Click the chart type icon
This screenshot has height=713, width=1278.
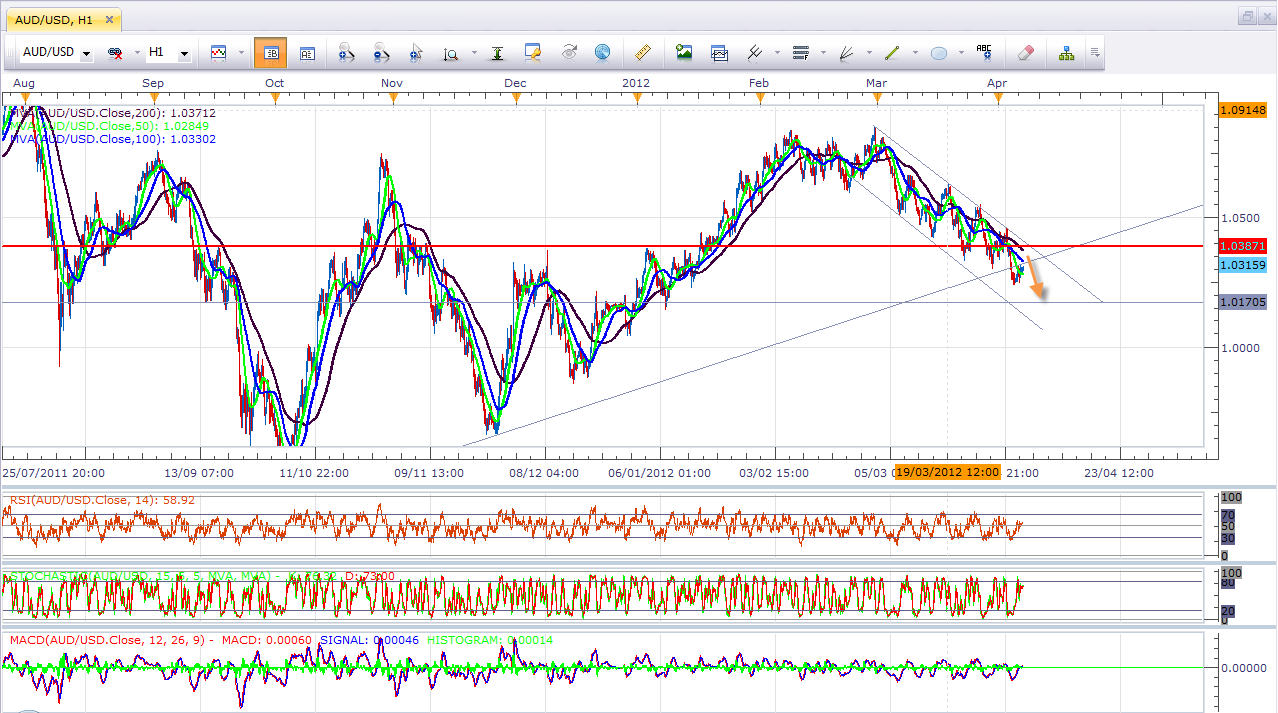click(x=218, y=52)
